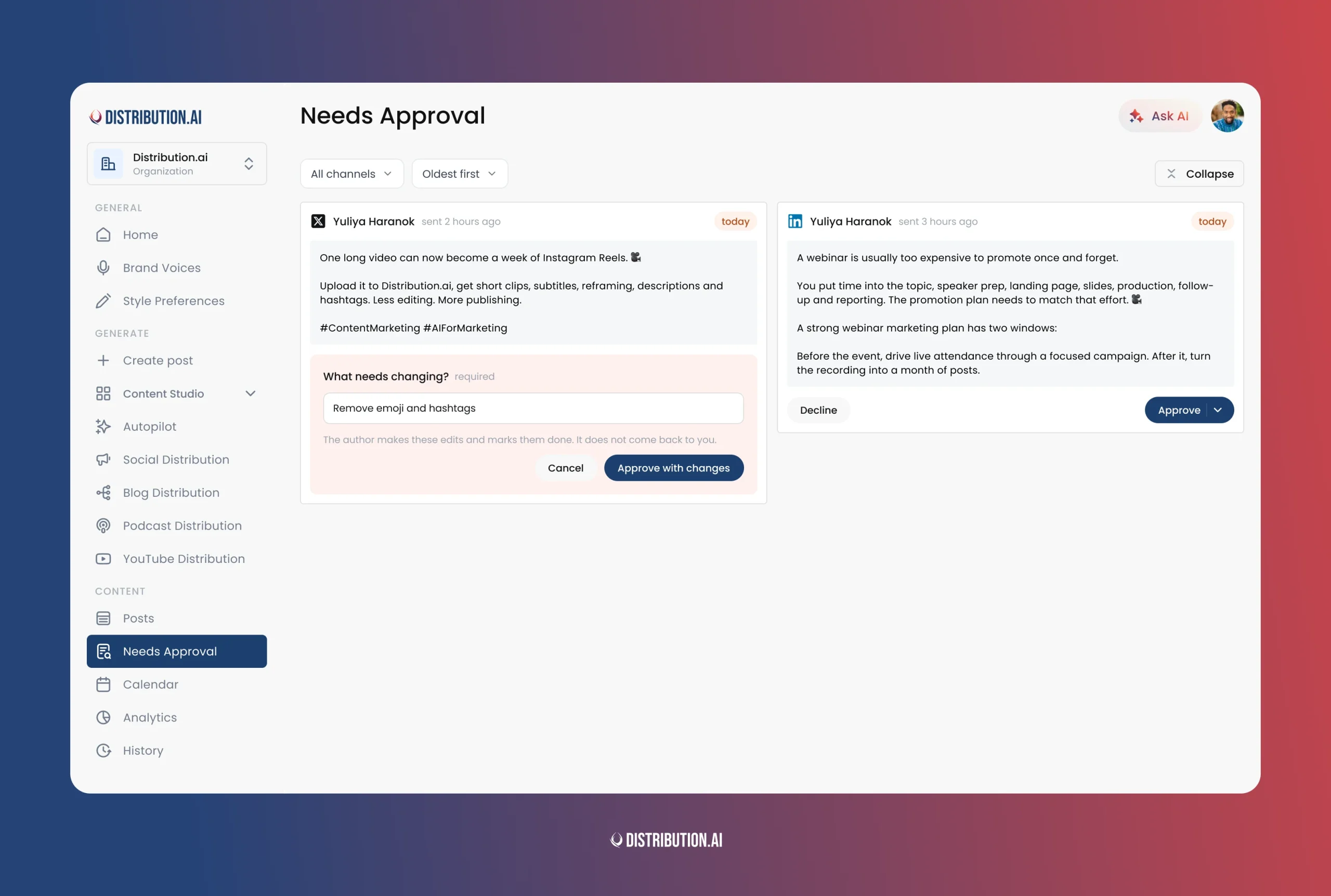
Task: Expand the Content Studio chevron
Action: click(250, 394)
